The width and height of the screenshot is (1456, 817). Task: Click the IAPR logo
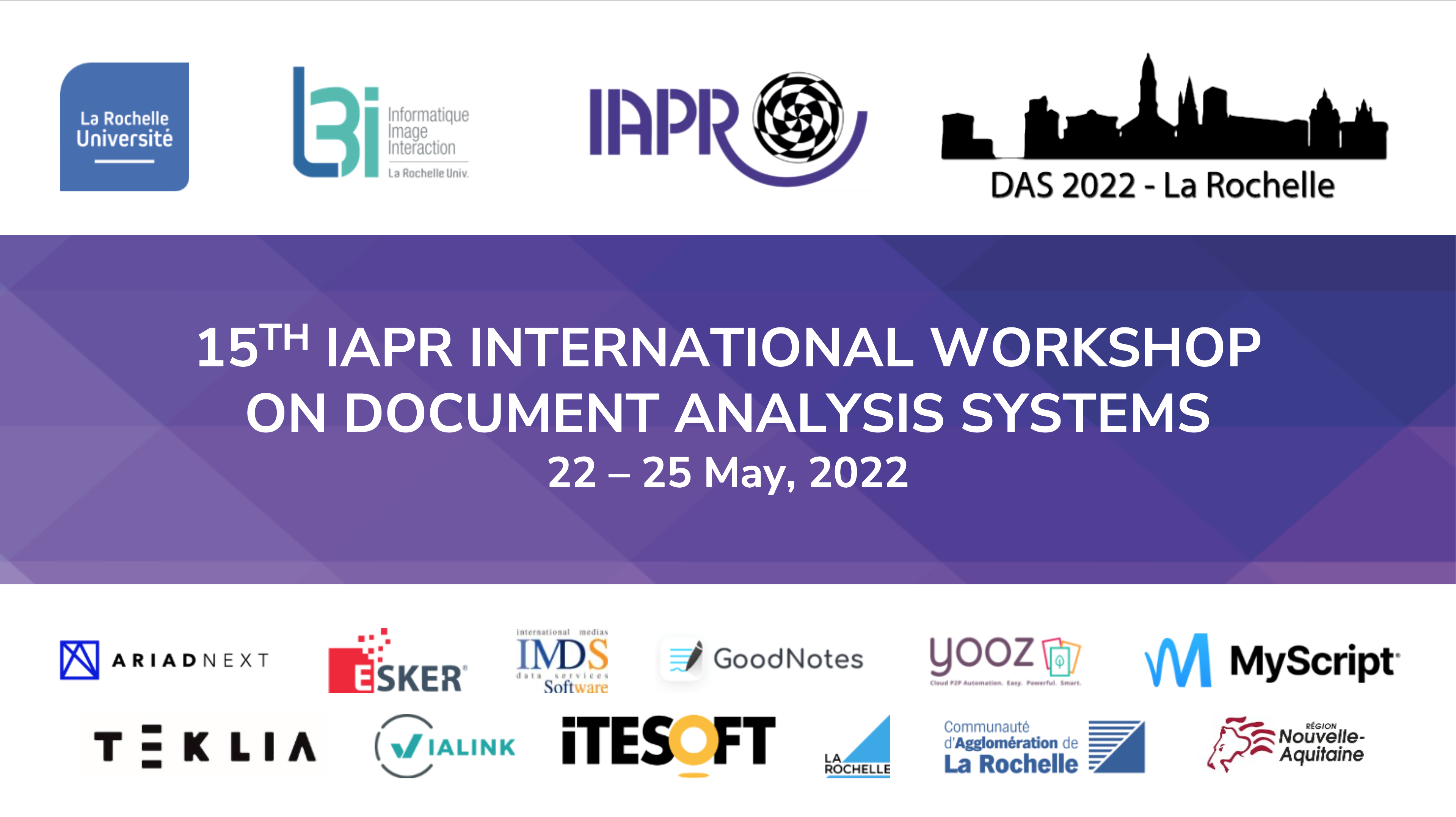click(728, 129)
